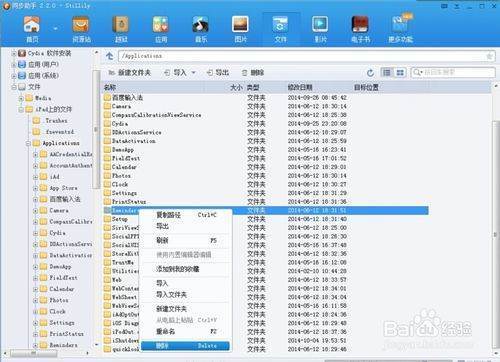
Task: Click the up-arrow parent directory icon
Action: 109,56
